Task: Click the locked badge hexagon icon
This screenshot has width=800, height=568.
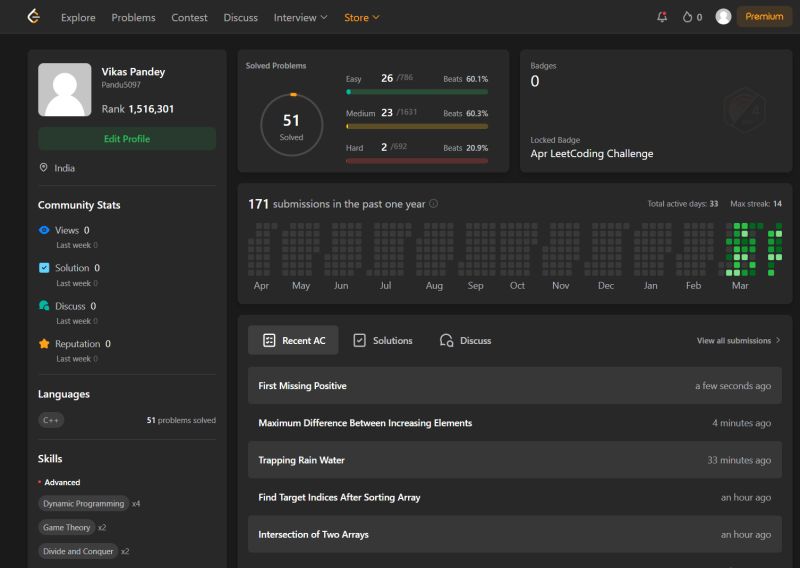Action: coord(744,110)
